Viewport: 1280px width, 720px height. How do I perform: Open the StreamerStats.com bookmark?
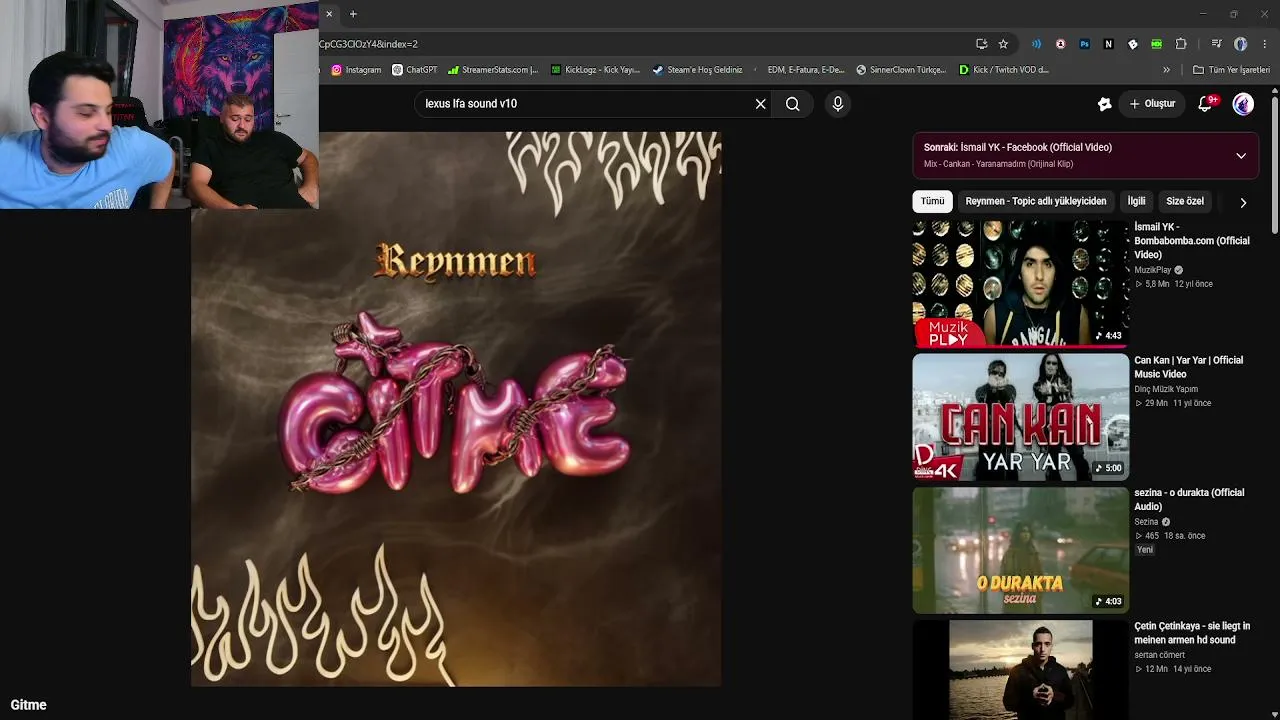click(493, 70)
